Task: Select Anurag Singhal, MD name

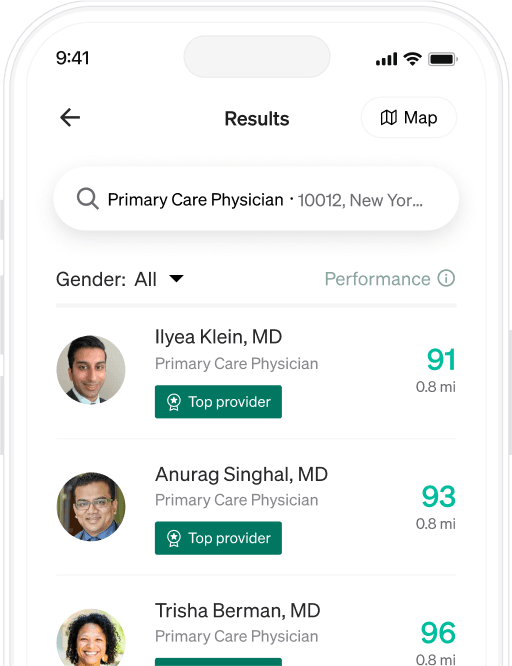Action: tap(241, 474)
